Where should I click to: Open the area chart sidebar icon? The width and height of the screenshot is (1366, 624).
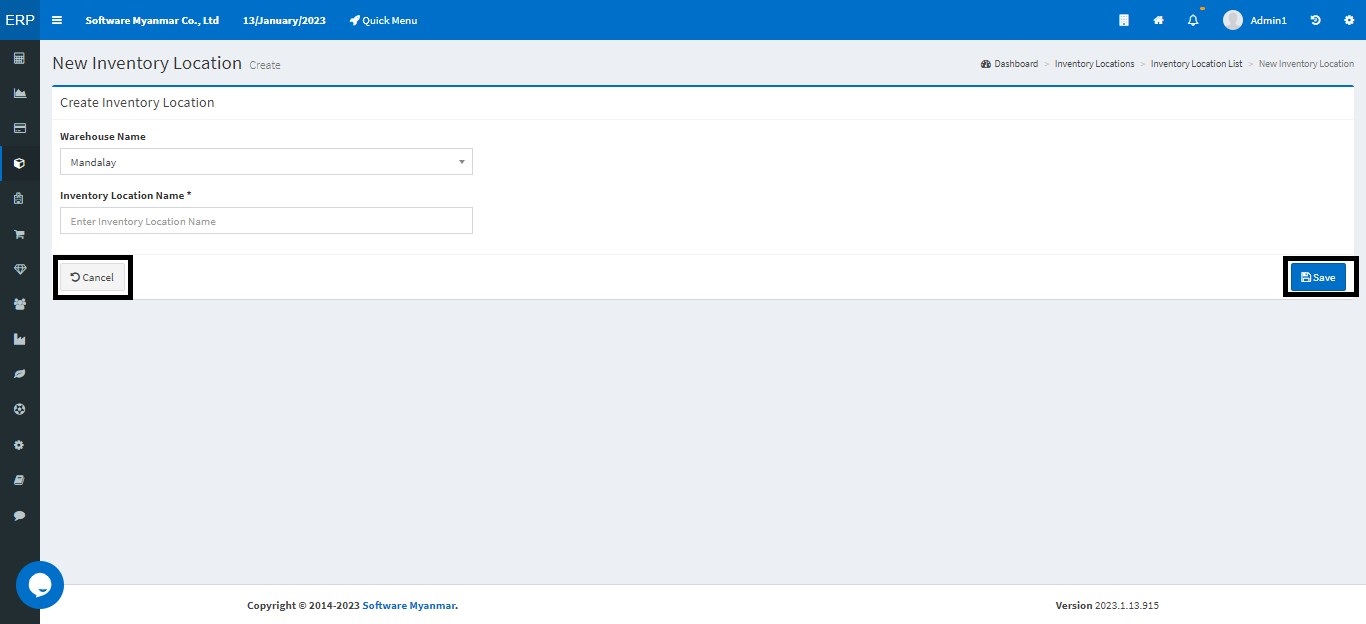pos(19,94)
